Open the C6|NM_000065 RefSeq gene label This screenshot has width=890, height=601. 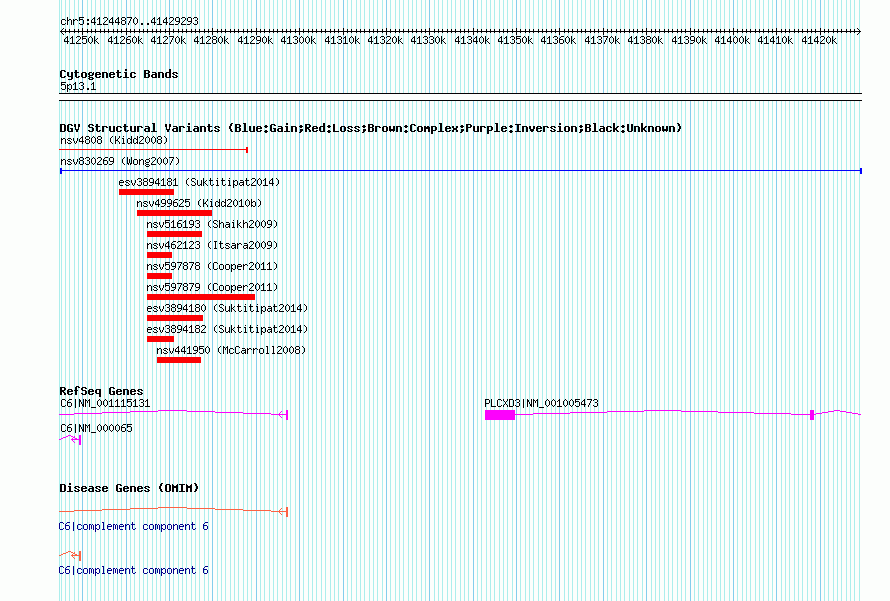tap(96, 428)
